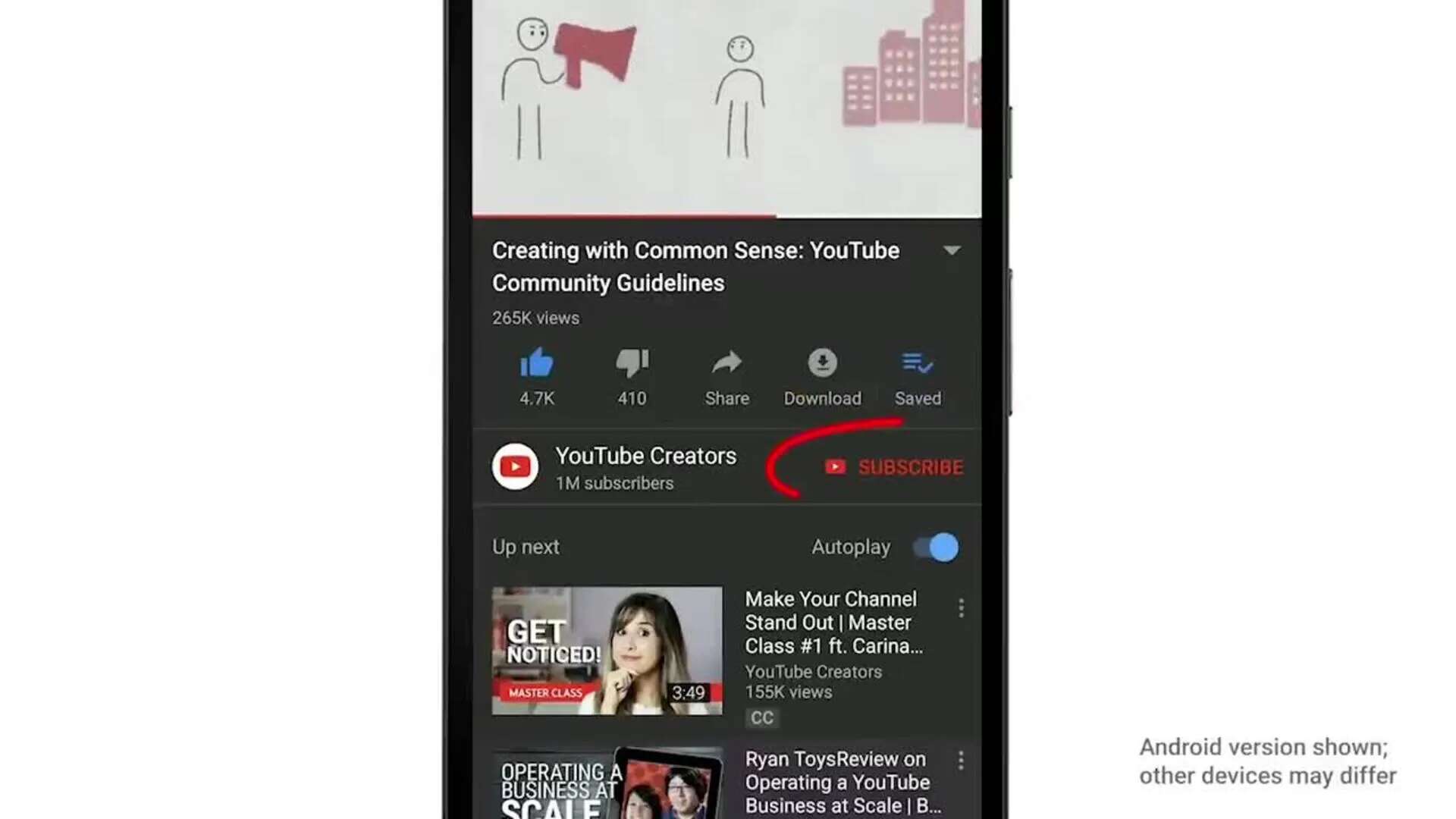The height and width of the screenshot is (819, 1456).
Task: Tap the 'Up next' heading
Action: (526, 547)
